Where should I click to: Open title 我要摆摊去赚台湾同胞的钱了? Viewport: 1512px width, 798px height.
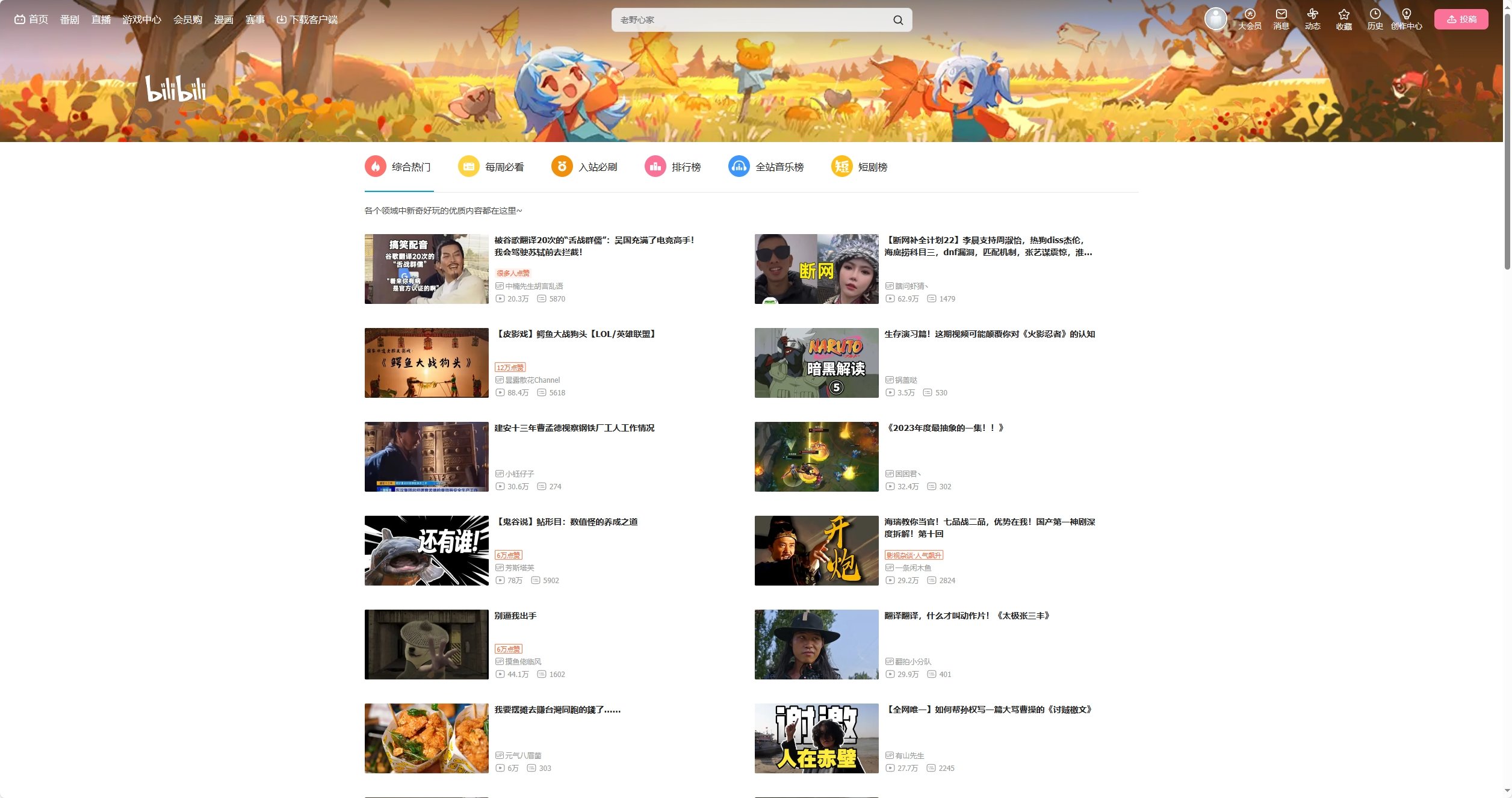tap(557, 710)
